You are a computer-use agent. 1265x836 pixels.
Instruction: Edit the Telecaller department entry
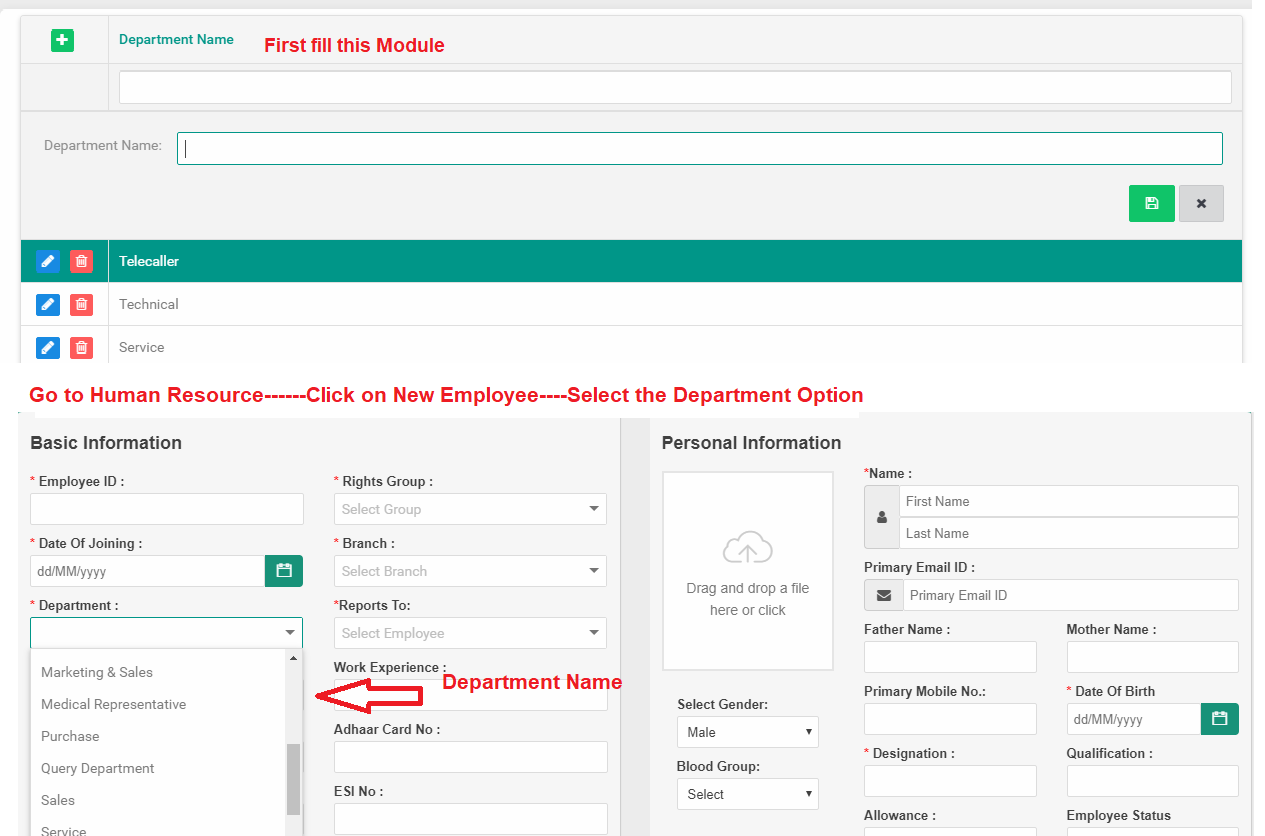click(x=47, y=261)
